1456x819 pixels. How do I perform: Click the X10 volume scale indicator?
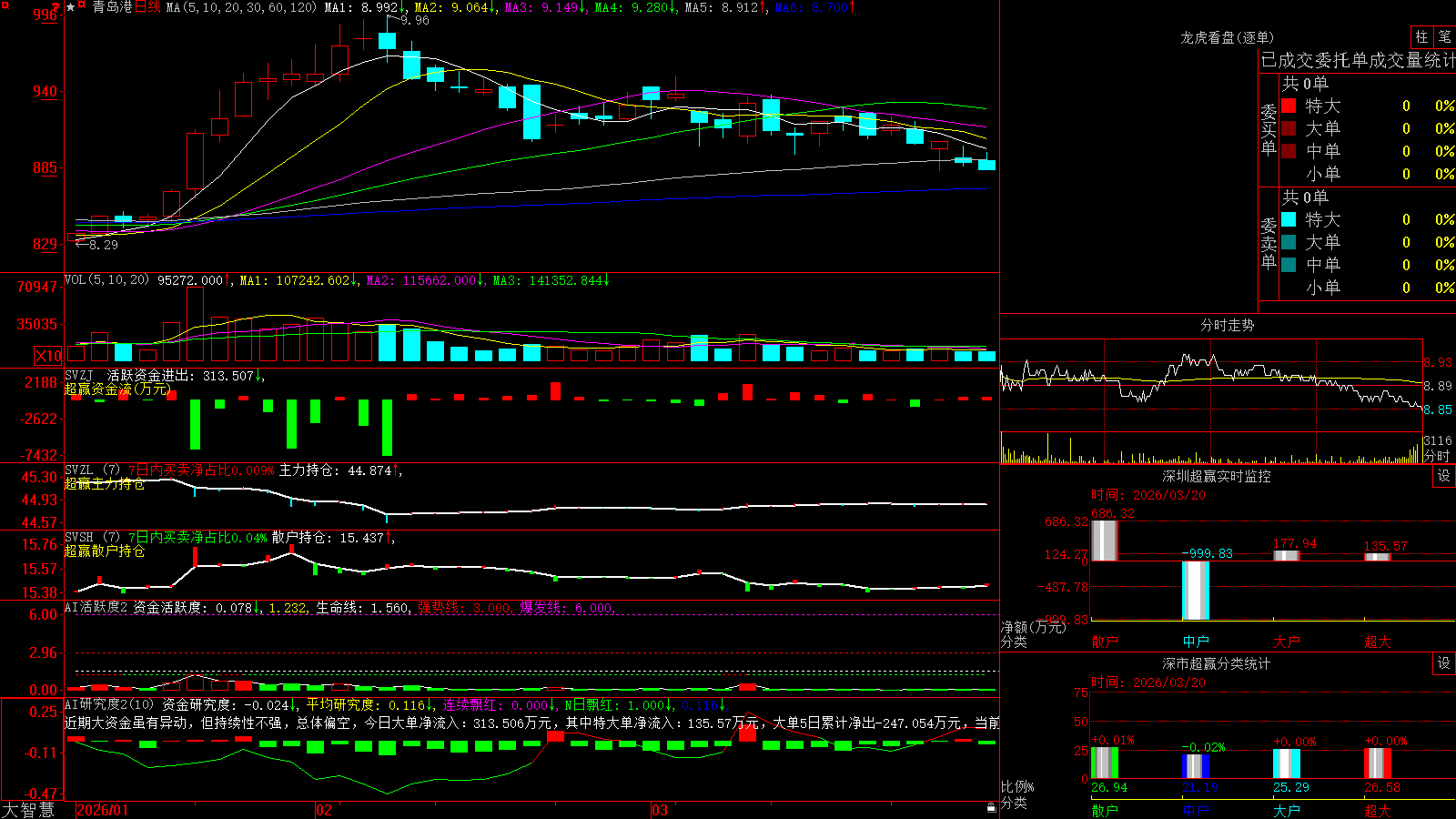[48, 356]
